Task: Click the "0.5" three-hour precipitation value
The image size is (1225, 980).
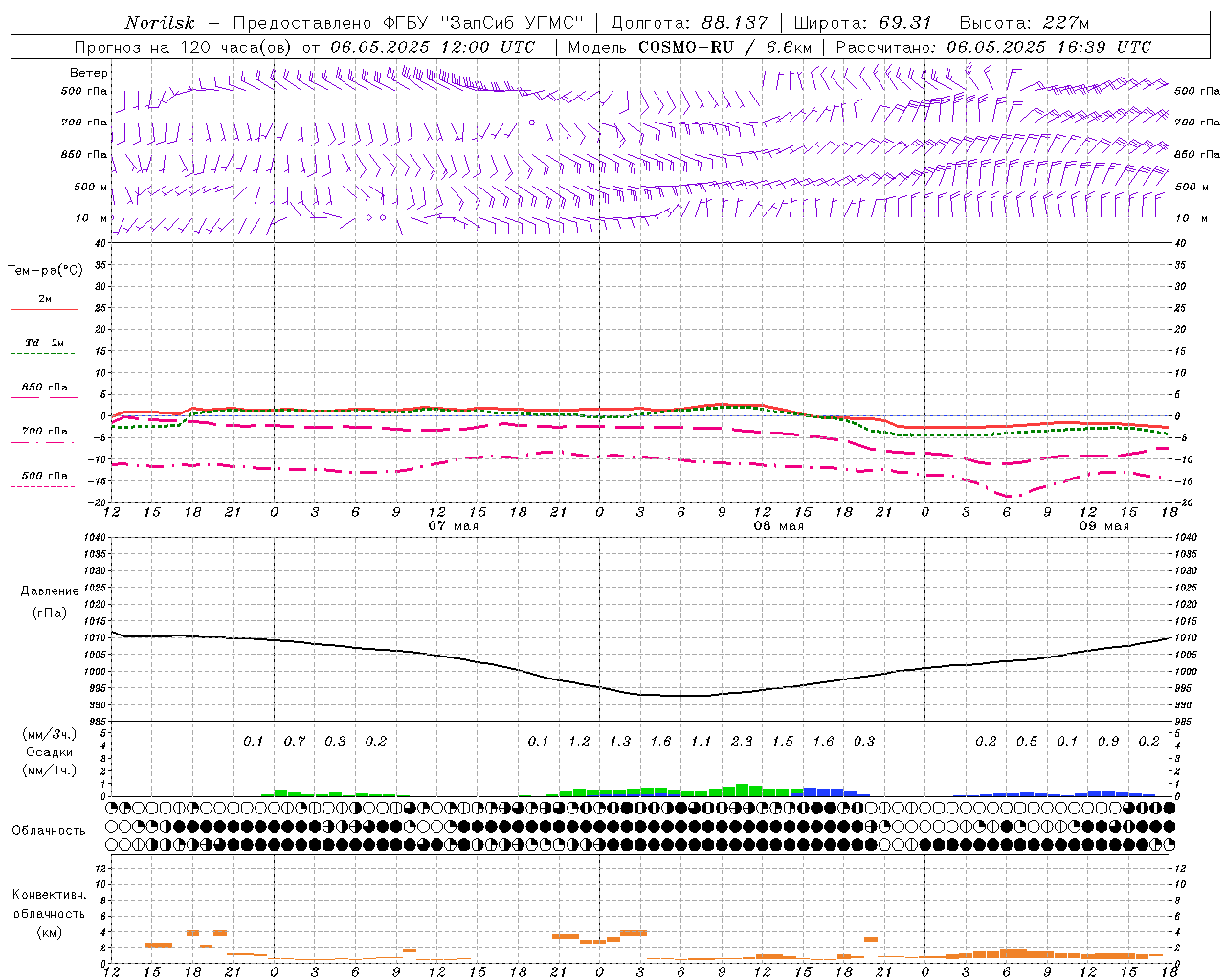Action: [x=1026, y=741]
